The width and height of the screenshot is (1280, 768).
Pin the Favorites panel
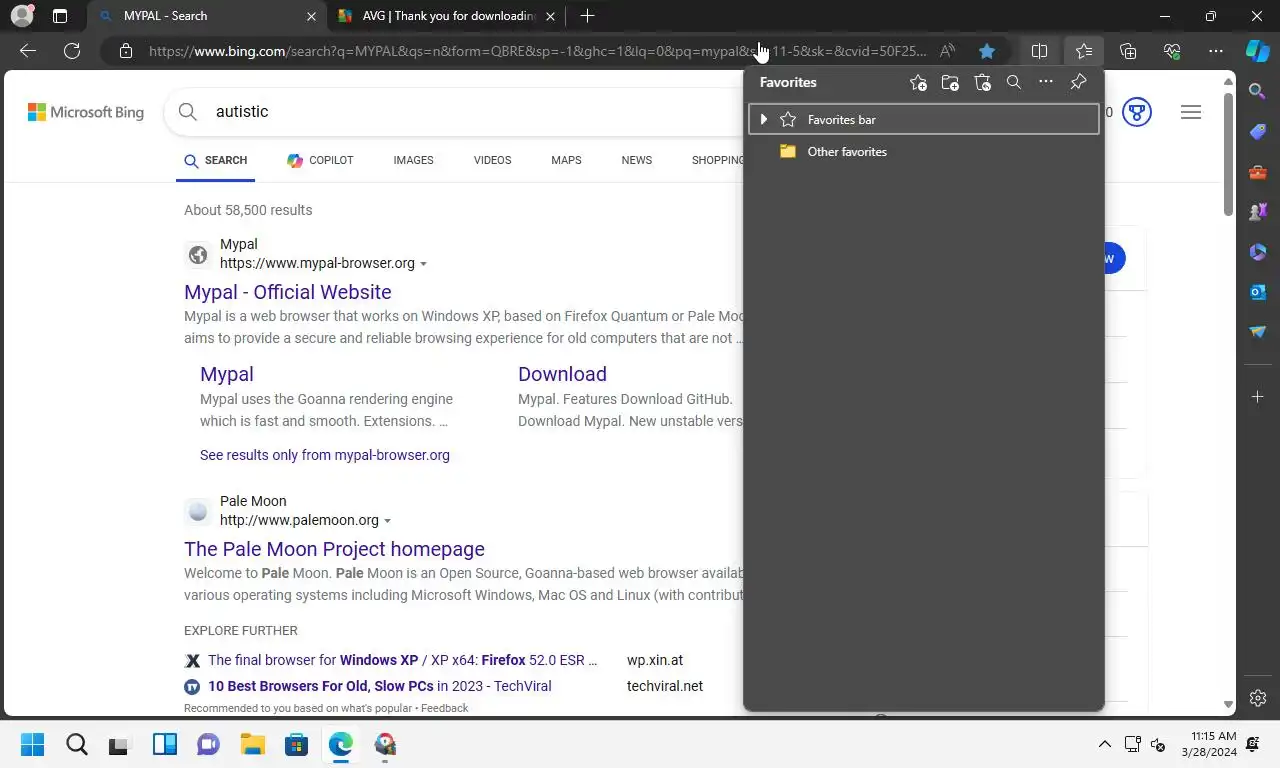click(1078, 83)
